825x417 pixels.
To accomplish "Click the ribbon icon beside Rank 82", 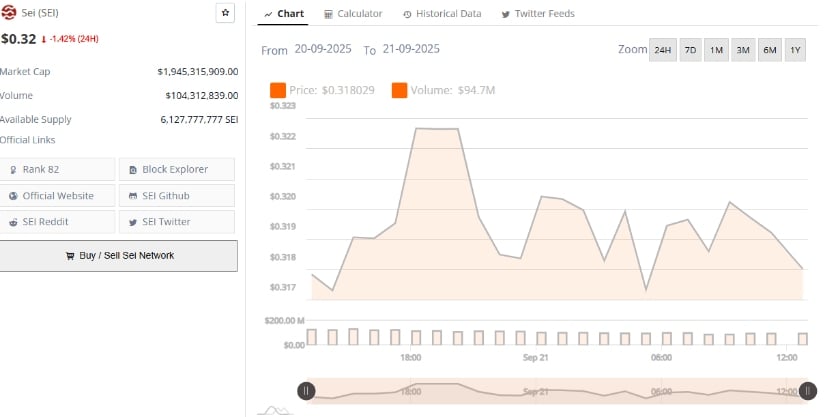I will click(x=13, y=170).
